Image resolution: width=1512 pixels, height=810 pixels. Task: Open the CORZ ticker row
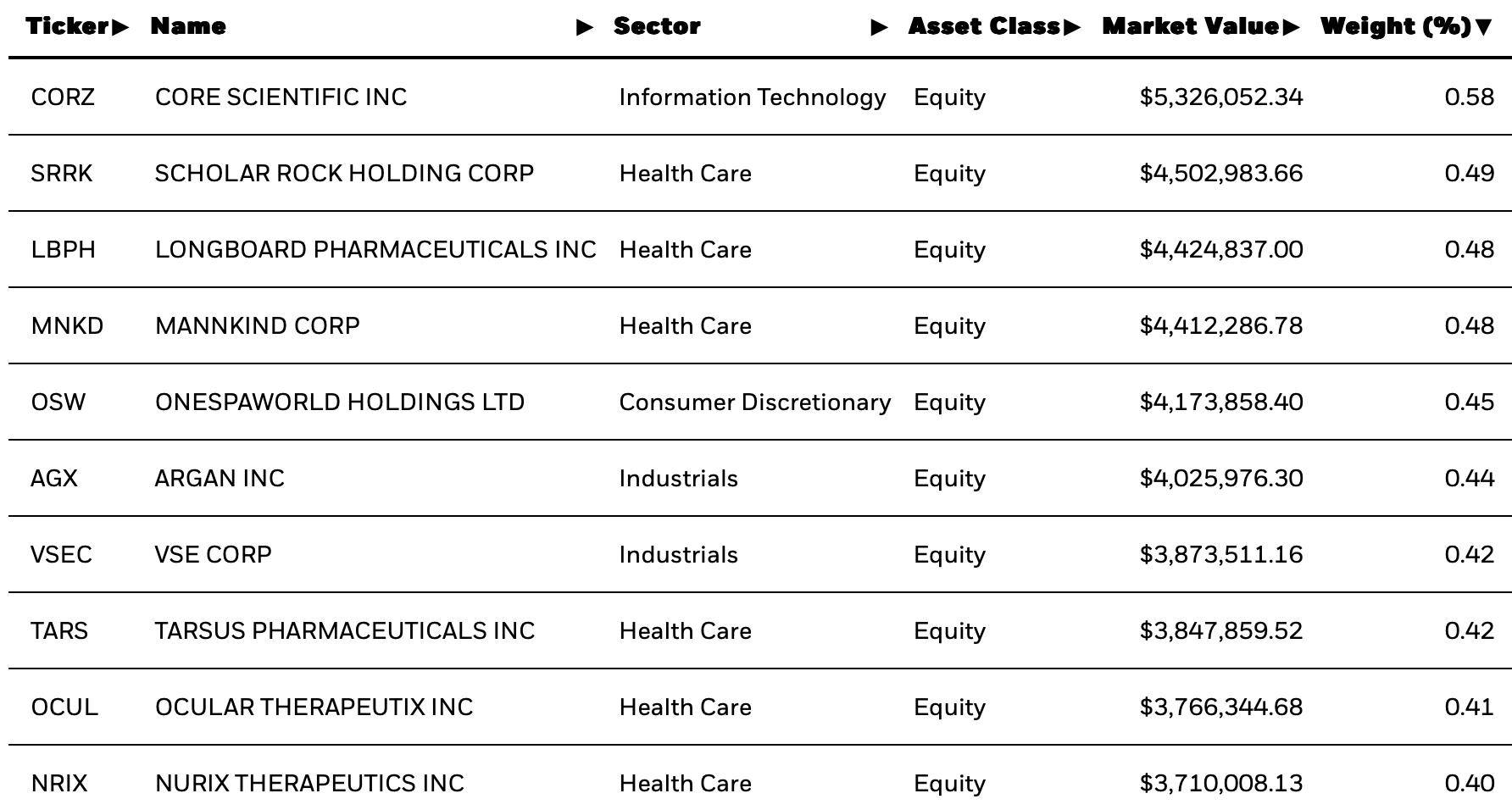tap(760, 97)
